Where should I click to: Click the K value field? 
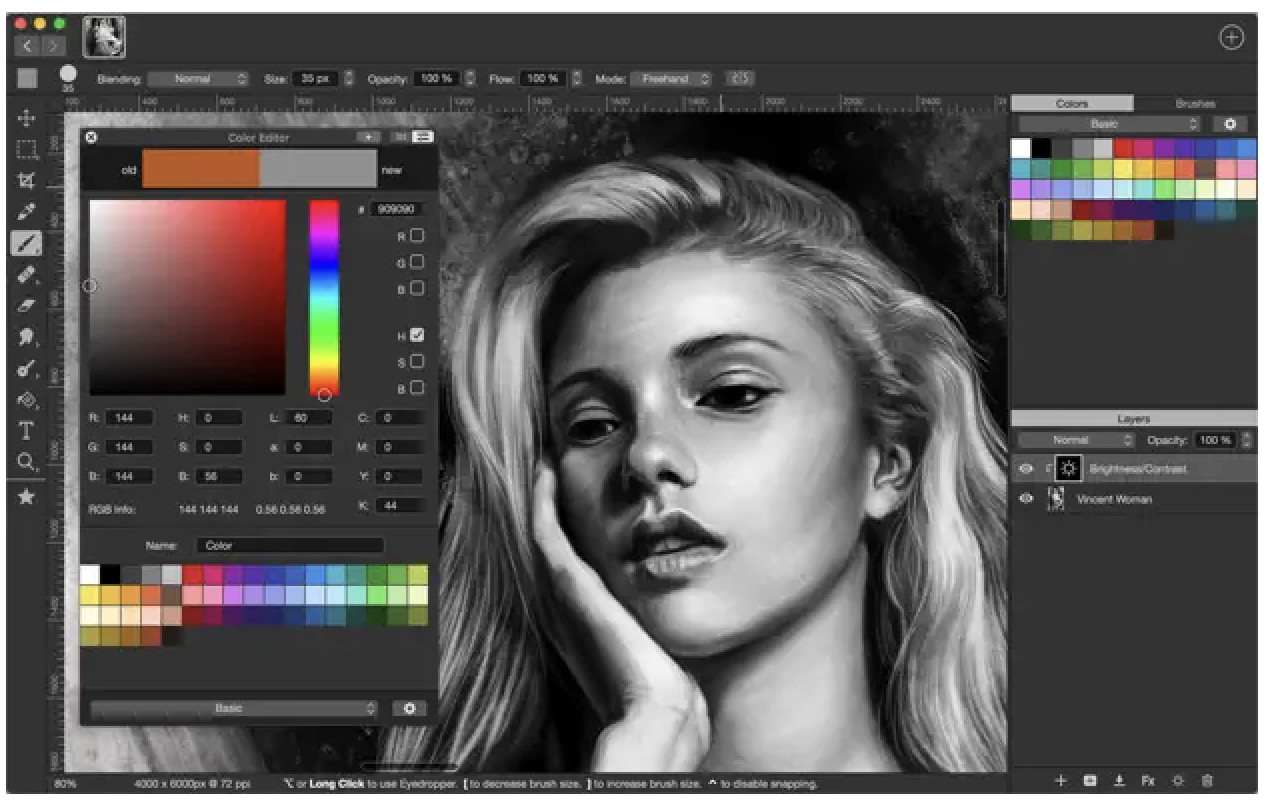[400, 506]
